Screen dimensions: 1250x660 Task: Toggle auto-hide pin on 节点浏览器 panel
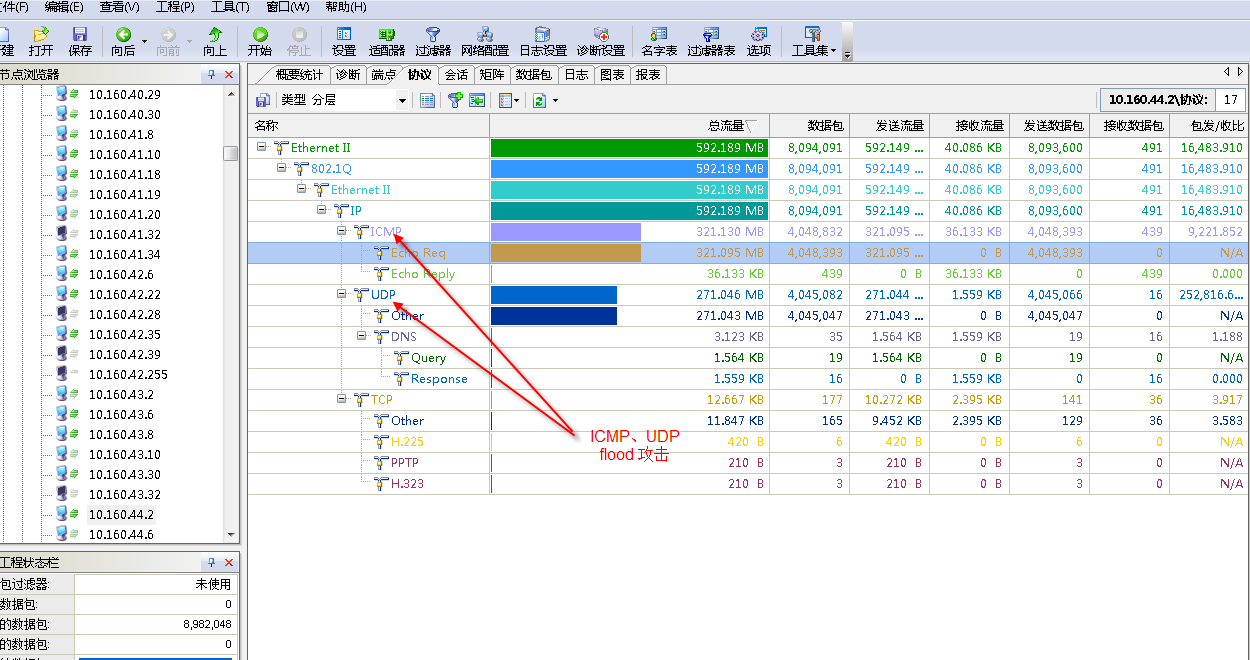[211, 73]
